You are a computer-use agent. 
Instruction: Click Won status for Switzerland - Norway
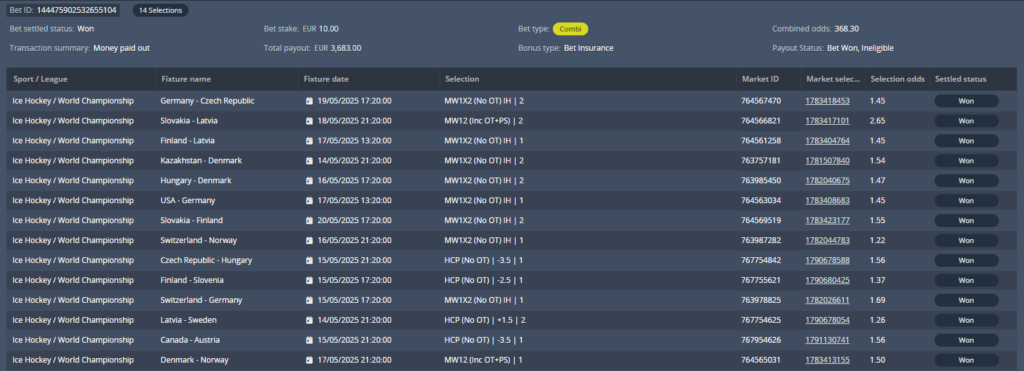coord(966,240)
